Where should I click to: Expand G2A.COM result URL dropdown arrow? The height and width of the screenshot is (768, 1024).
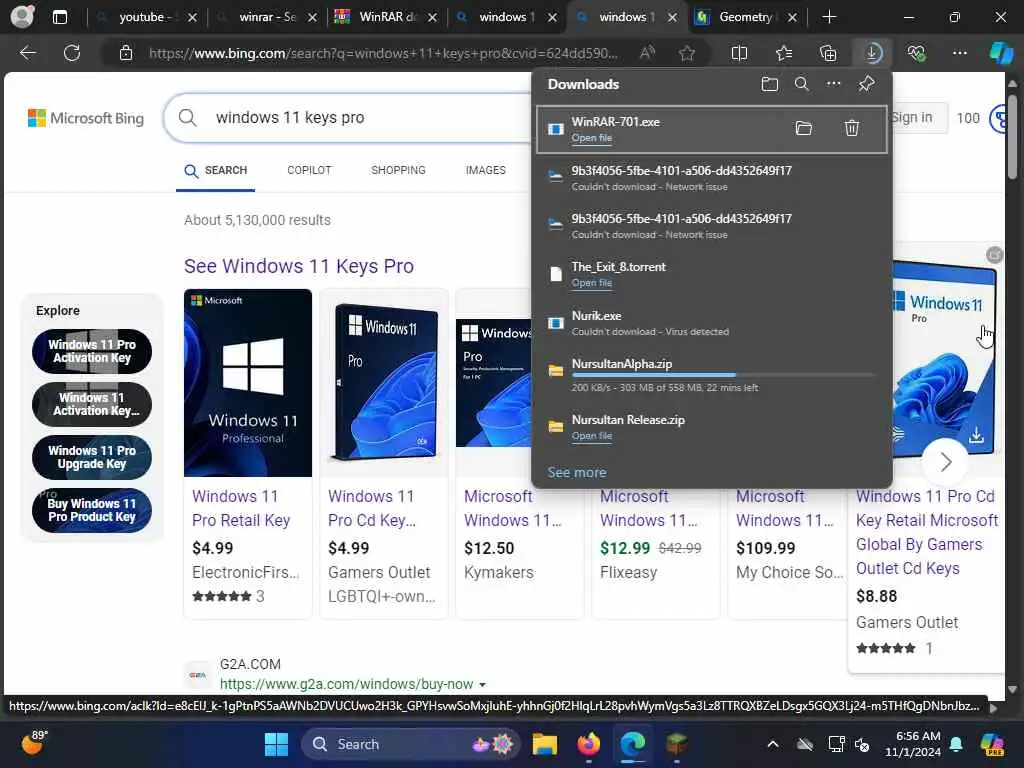(x=483, y=684)
